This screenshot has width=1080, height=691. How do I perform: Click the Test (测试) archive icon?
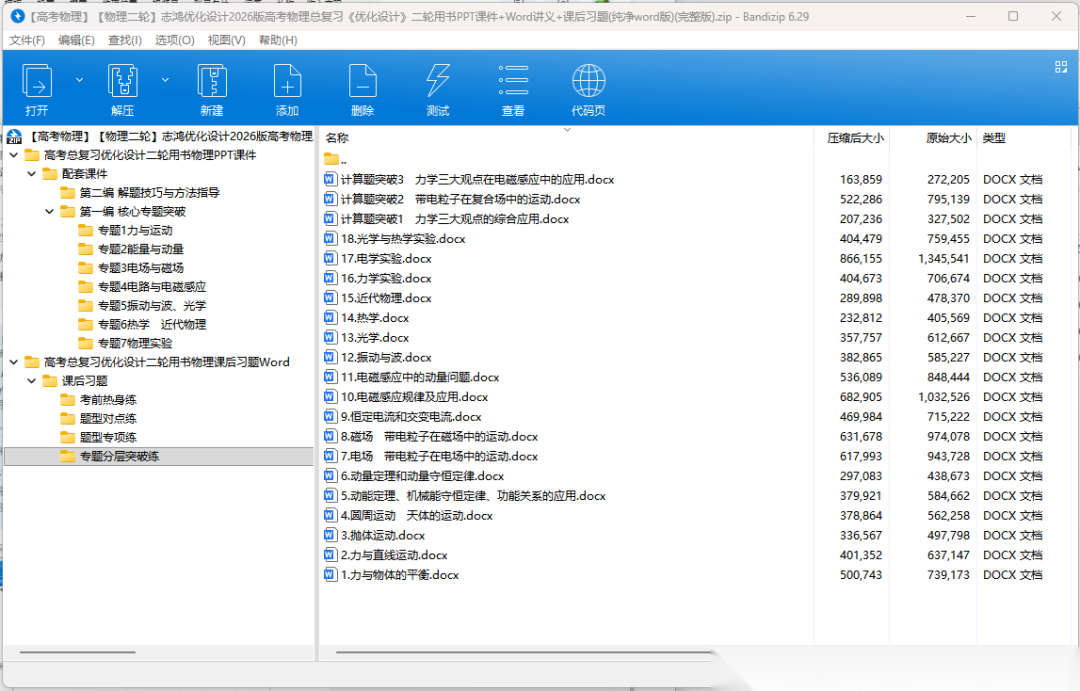point(438,82)
